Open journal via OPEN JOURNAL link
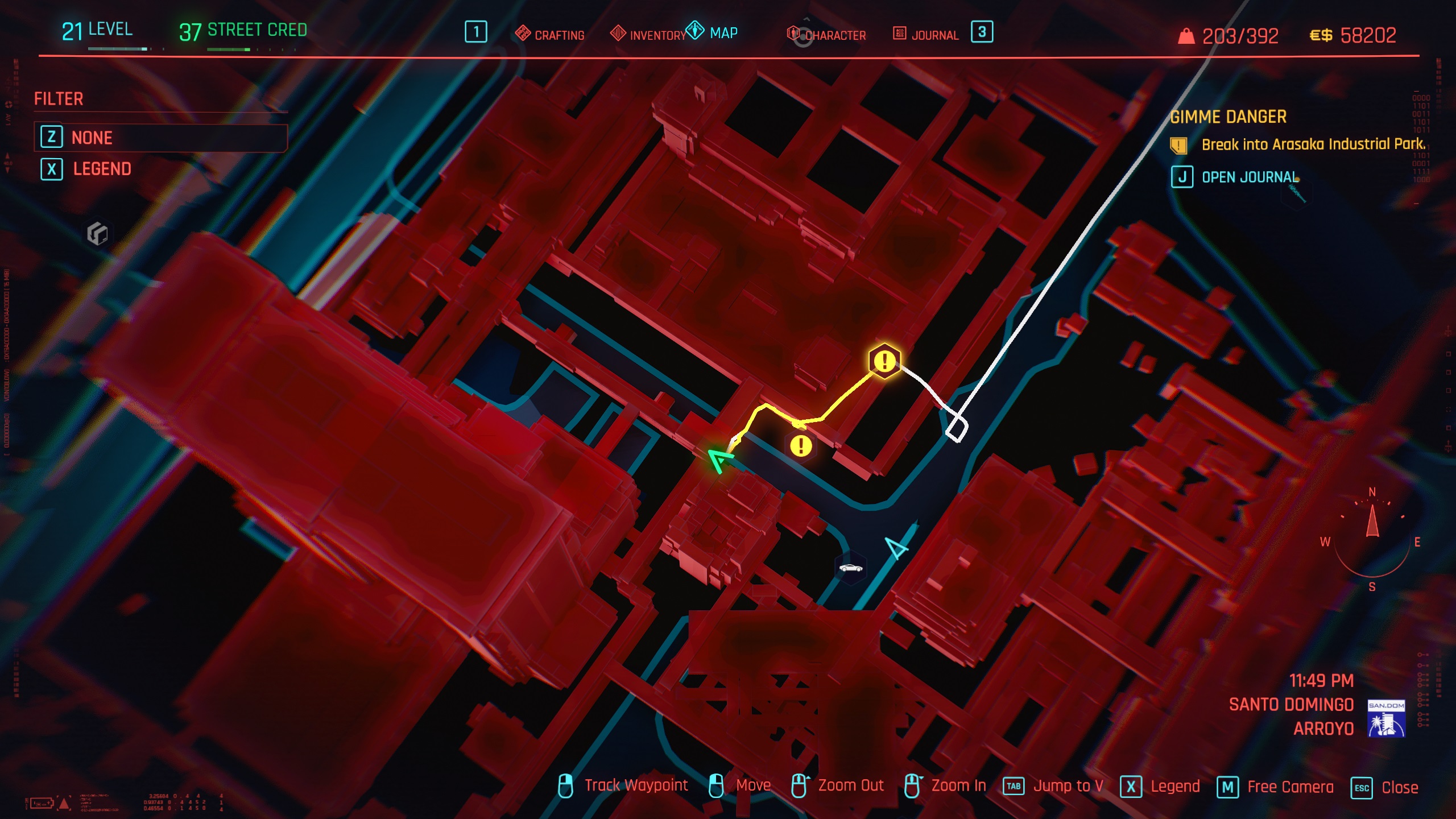Screen dimensions: 1456x819 (1250, 177)
